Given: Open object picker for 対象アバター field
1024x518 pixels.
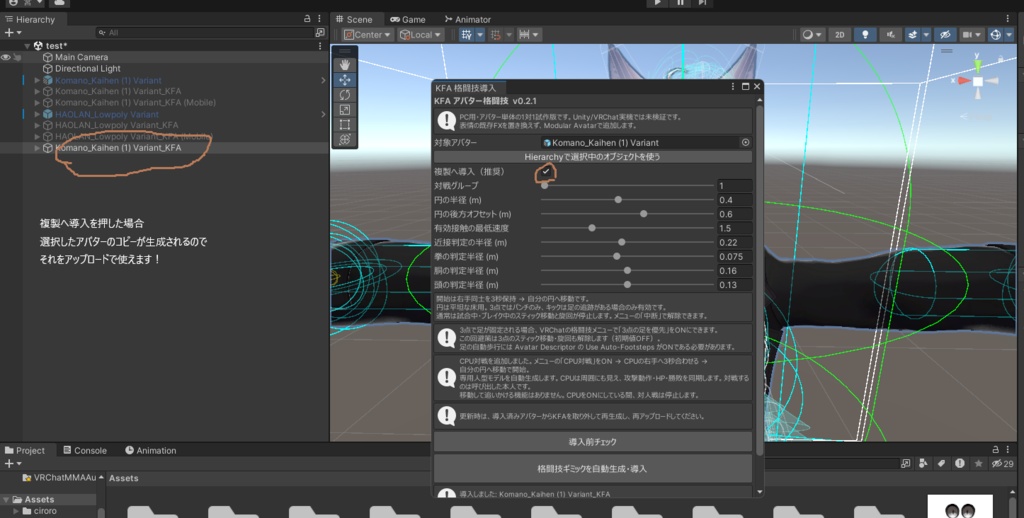Looking at the screenshot, I should (x=745, y=142).
